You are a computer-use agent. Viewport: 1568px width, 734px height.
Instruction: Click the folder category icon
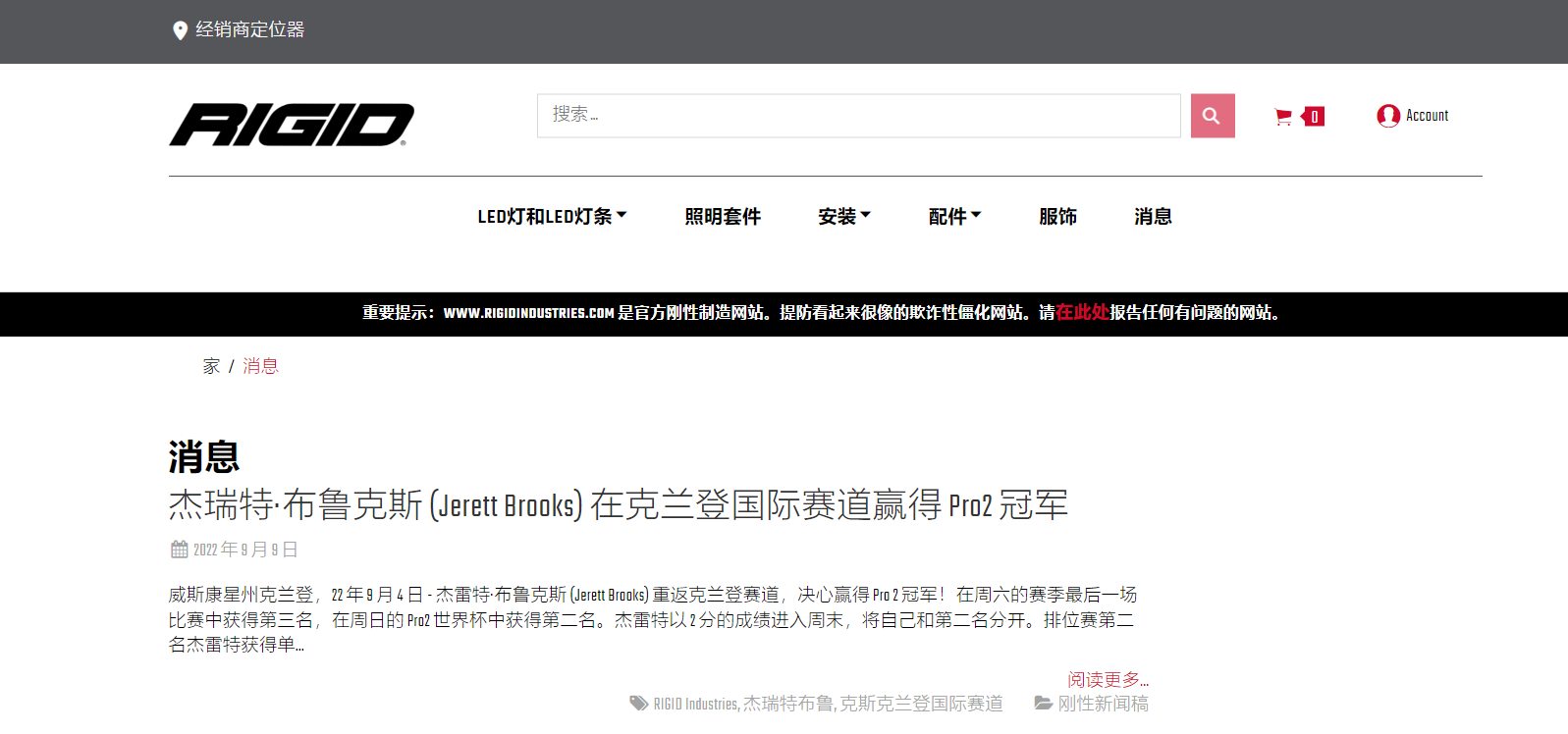click(1043, 704)
